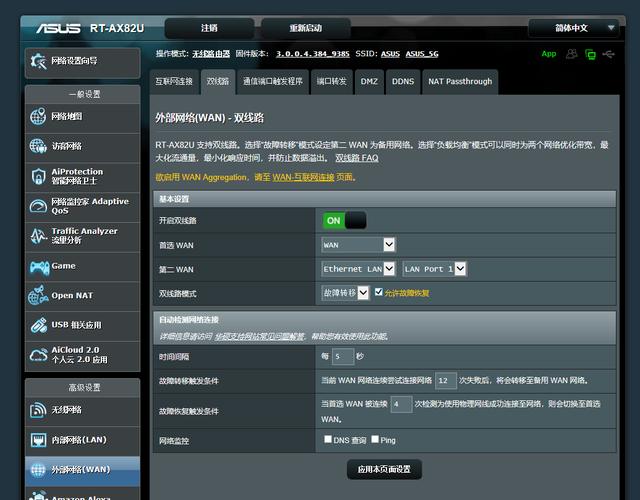
Task: Follow the WAN Internet Connection link
Action: click(x=303, y=177)
